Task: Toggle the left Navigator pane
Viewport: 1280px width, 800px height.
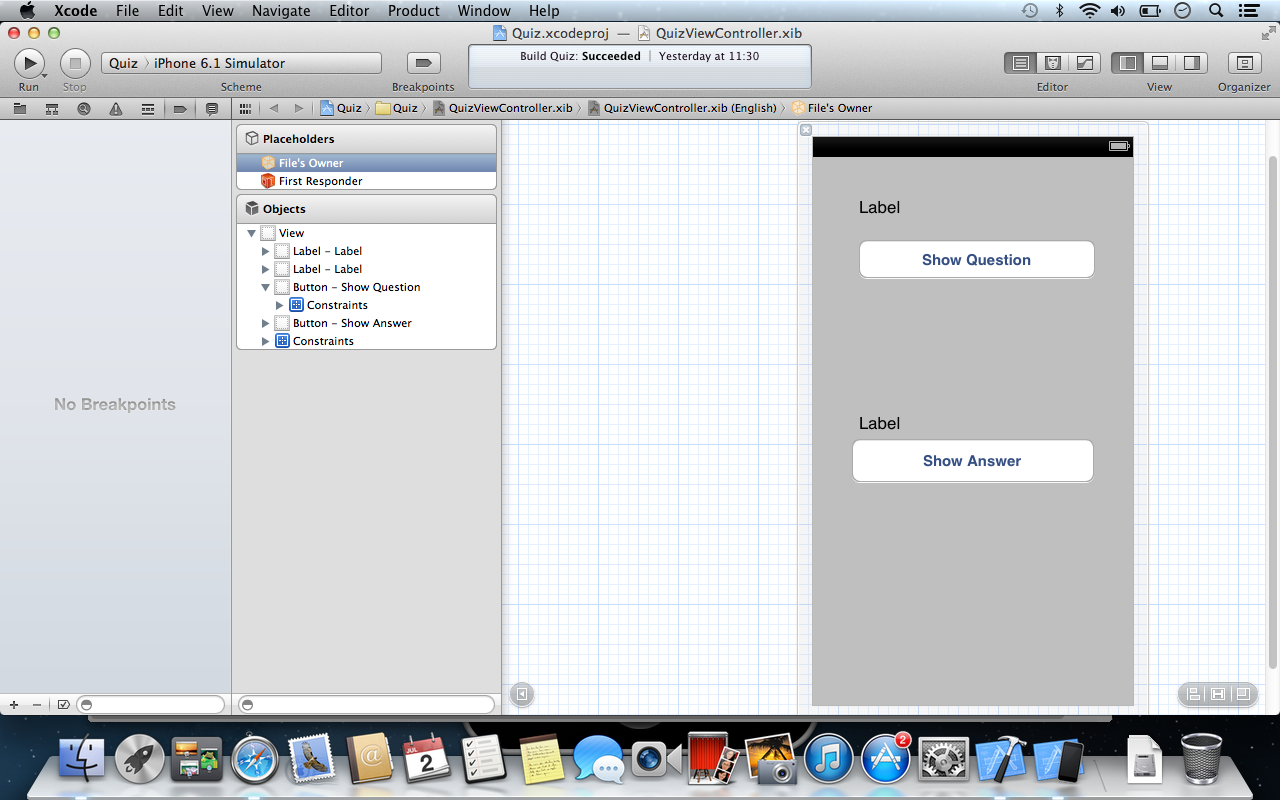Action: 1128,63
